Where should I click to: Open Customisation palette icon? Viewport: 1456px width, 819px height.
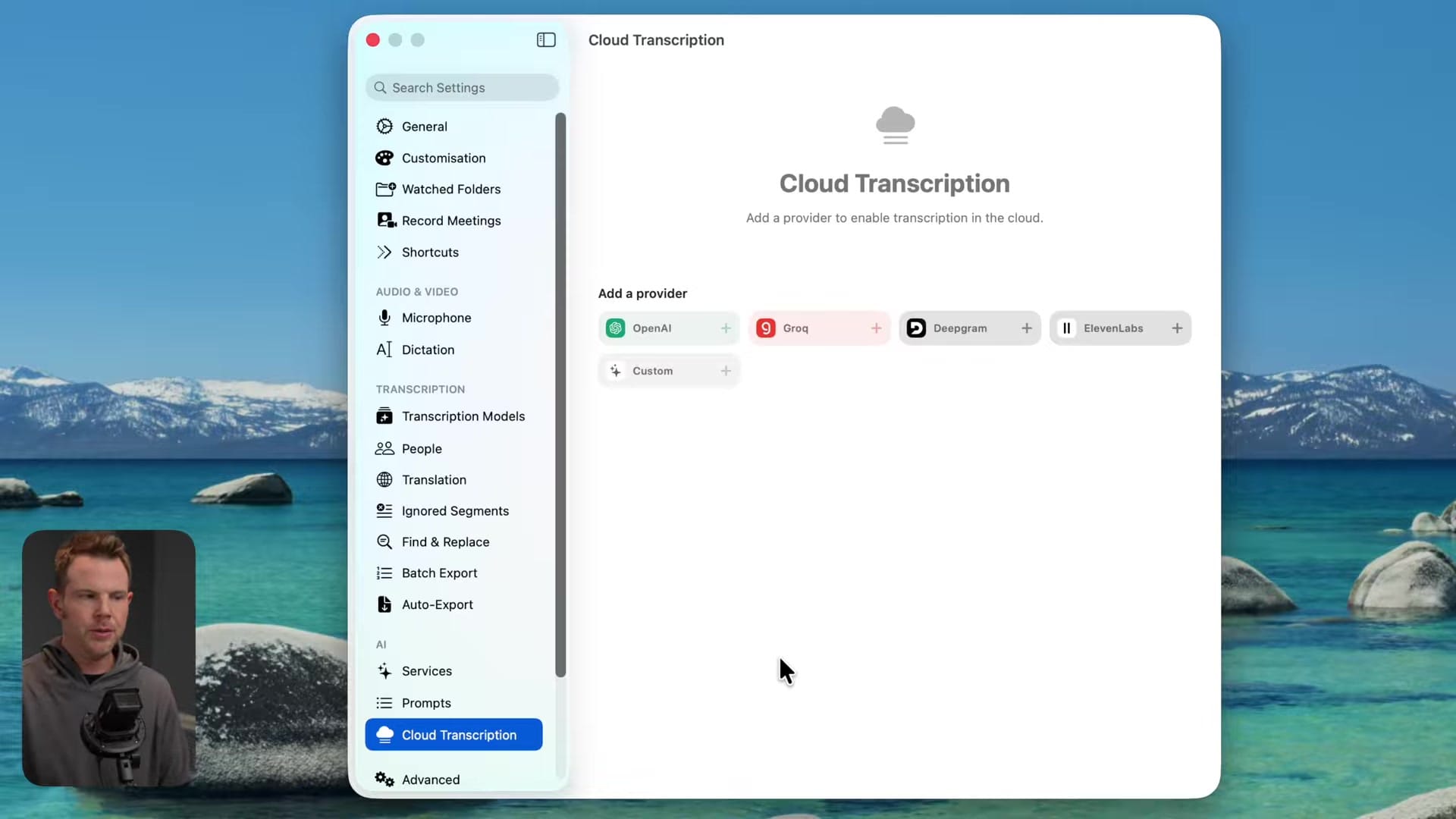point(384,158)
